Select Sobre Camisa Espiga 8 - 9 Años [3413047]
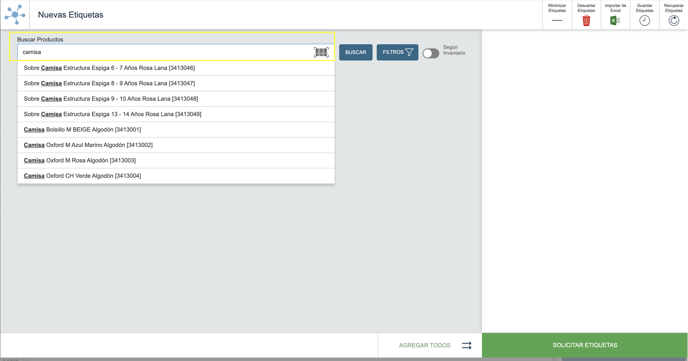Viewport: 688px width, 361px height. pyautogui.click(x=176, y=83)
